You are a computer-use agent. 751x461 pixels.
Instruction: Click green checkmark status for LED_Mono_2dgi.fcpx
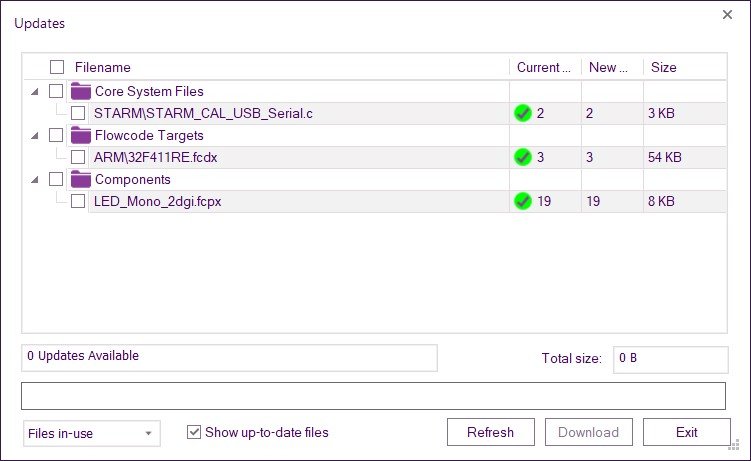click(523, 202)
